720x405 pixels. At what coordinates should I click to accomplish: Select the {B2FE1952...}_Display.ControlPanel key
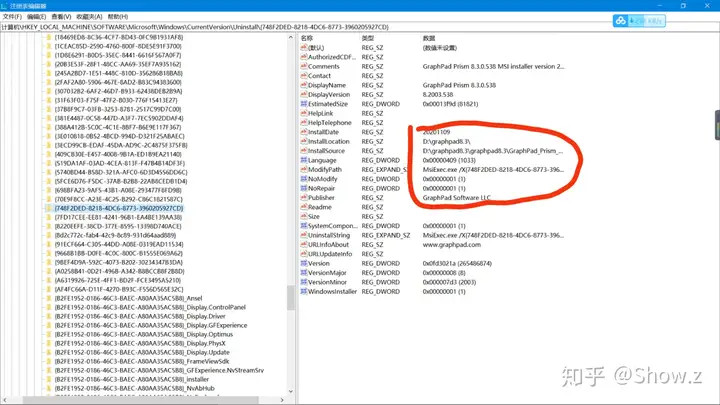pyautogui.click(x=150, y=307)
